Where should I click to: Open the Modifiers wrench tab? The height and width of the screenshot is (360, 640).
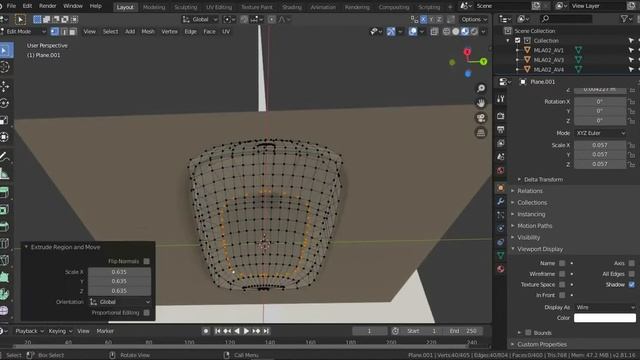click(x=501, y=201)
